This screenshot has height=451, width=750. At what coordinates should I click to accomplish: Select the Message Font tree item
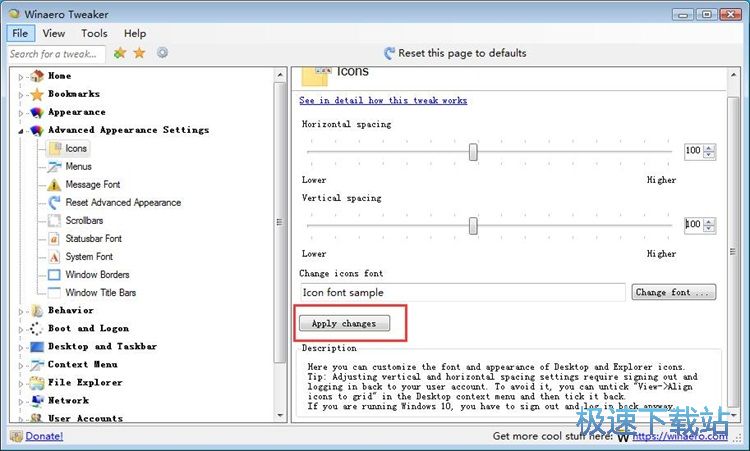click(93, 185)
